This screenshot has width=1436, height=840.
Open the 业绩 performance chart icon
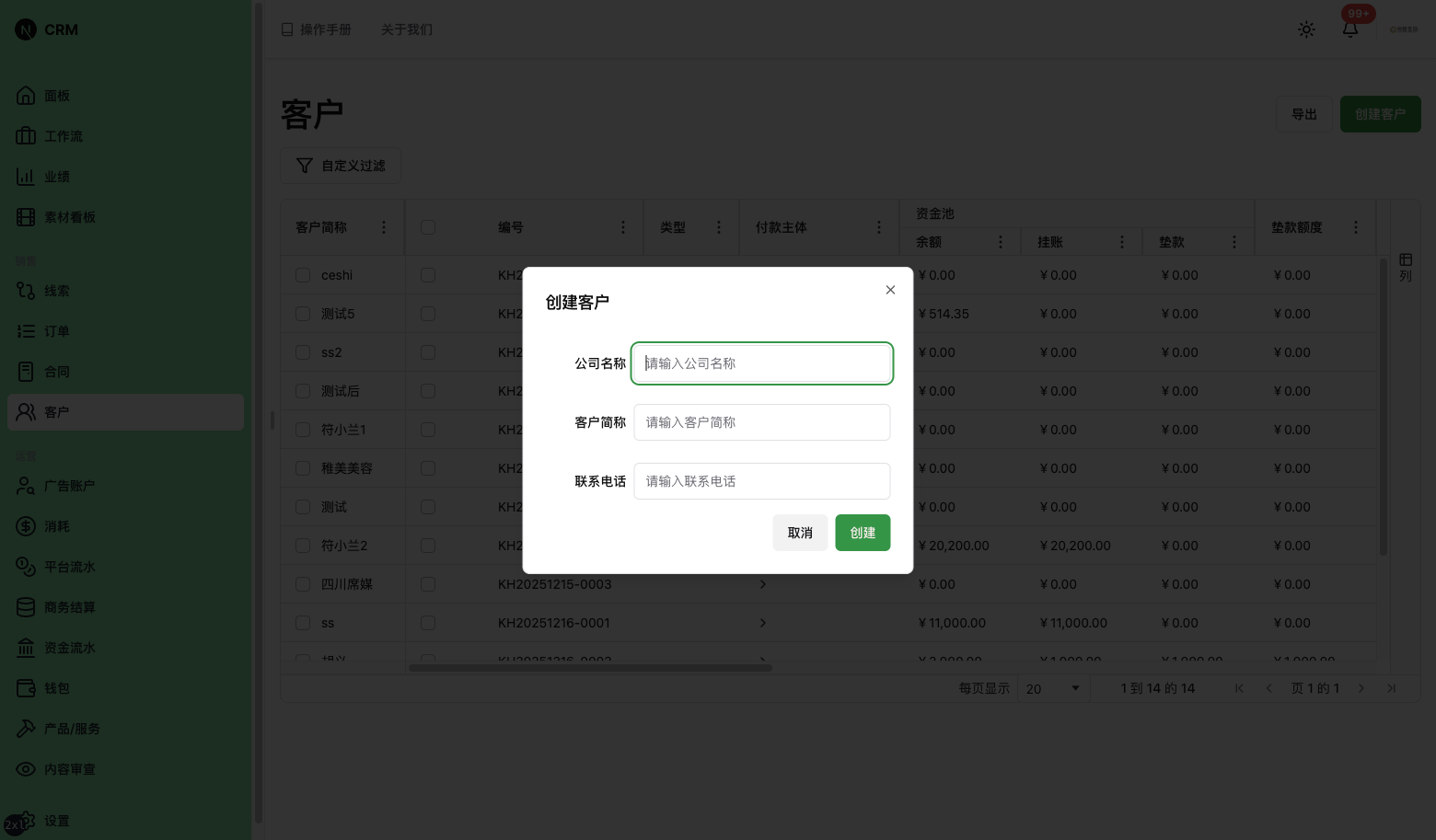click(55, 176)
